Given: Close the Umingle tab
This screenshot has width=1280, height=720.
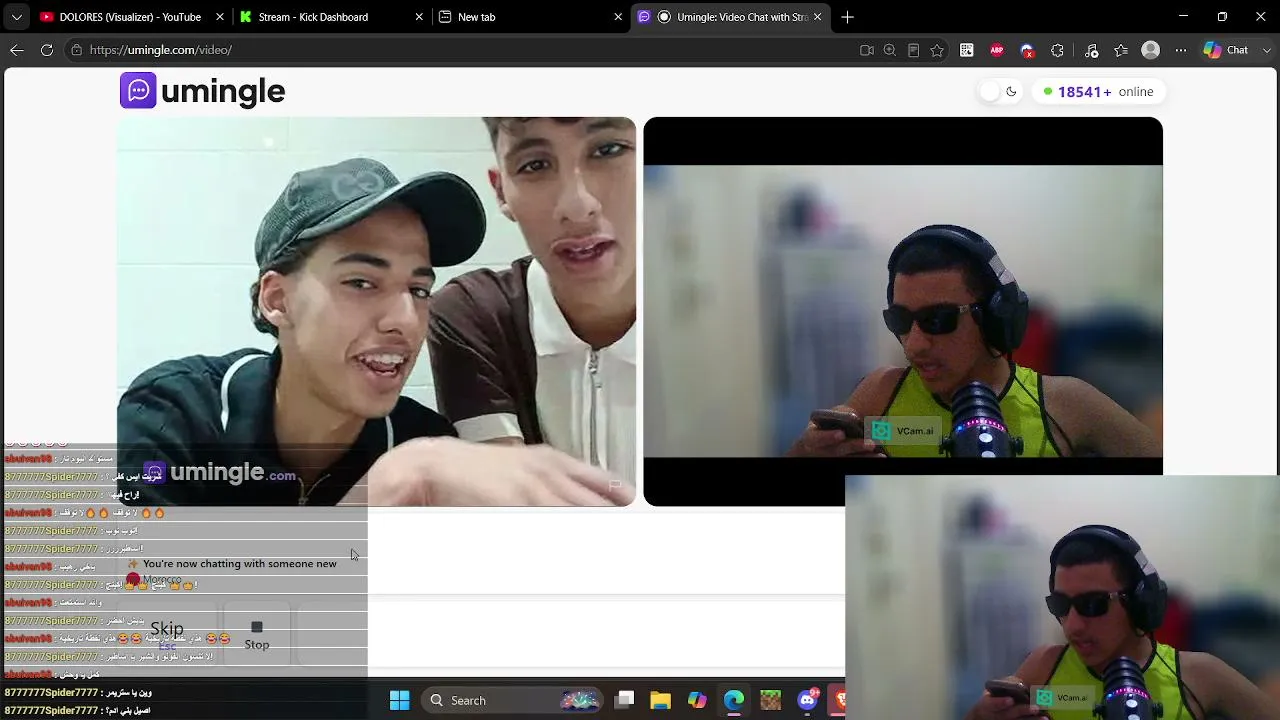Looking at the screenshot, I should pyautogui.click(x=818, y=17).
